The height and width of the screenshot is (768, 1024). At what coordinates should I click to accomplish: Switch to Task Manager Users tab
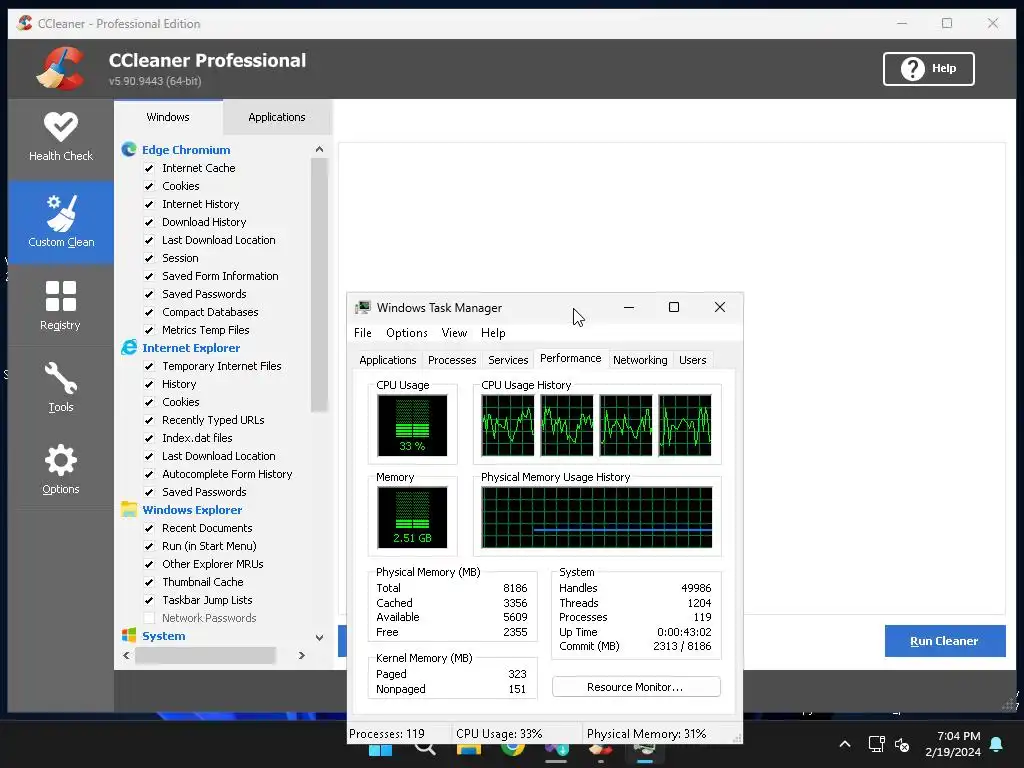pos(692,360)
